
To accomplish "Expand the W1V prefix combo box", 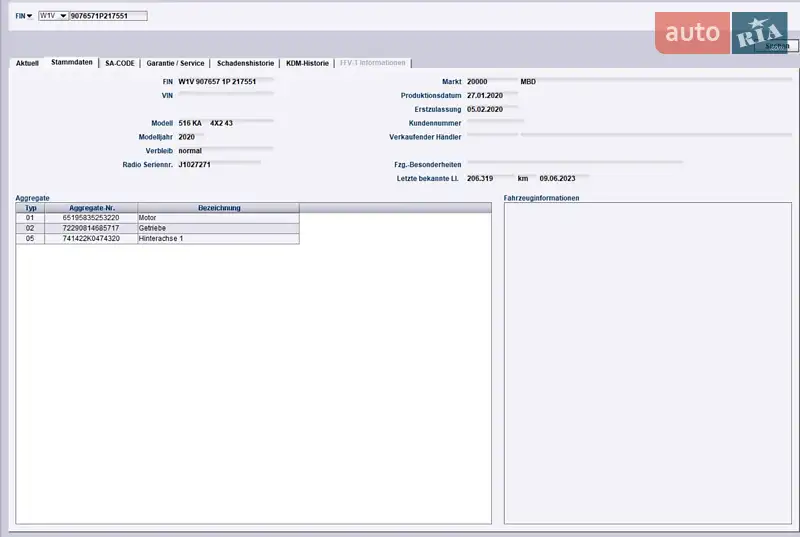I will point(63,16).
